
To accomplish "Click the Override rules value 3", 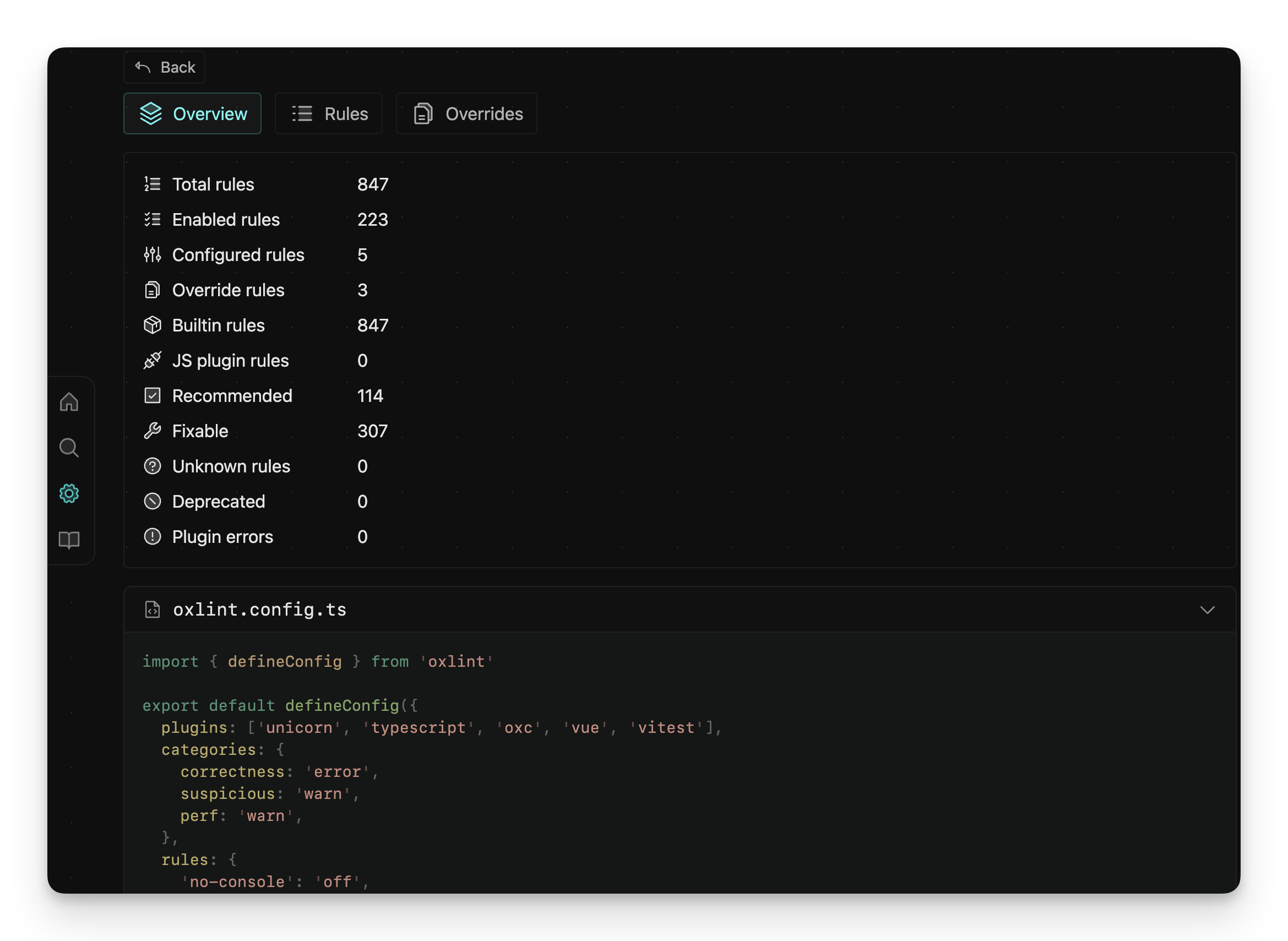I will pos(362,291).
